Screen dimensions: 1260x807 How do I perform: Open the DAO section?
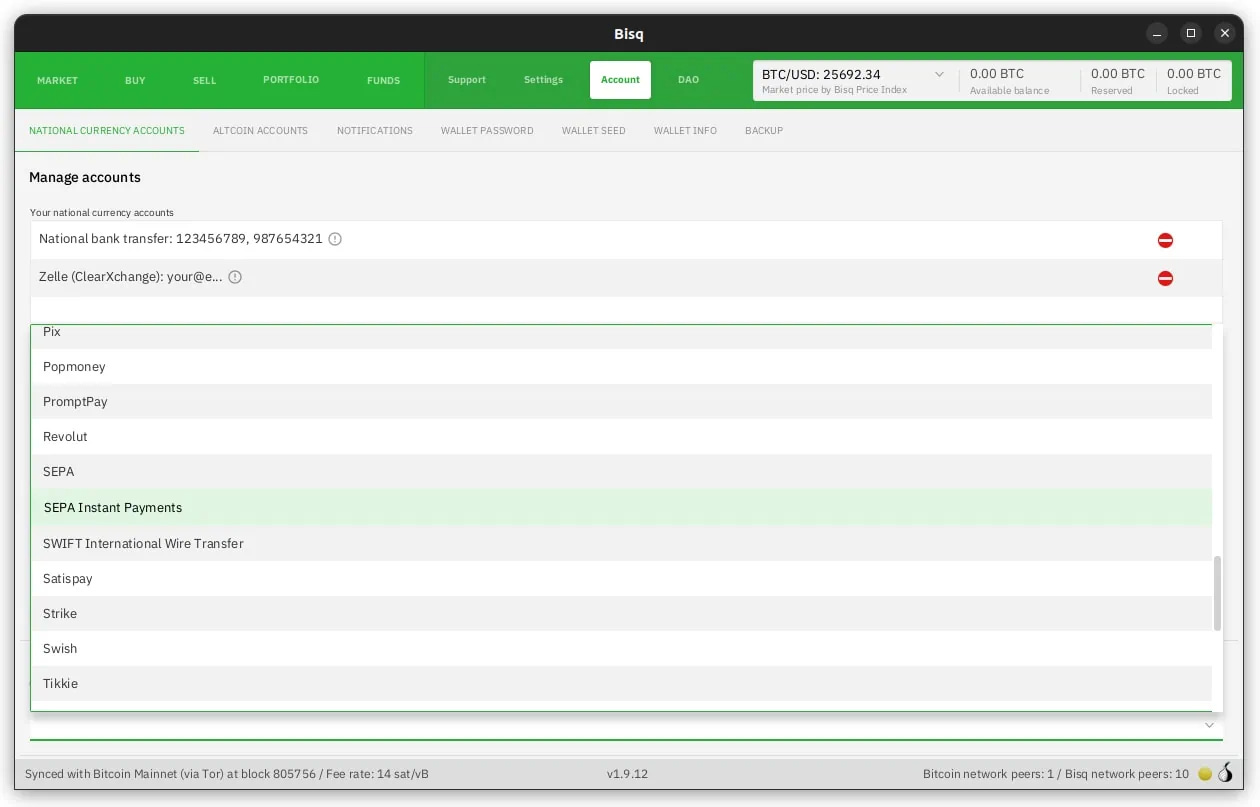pos(688,80)
